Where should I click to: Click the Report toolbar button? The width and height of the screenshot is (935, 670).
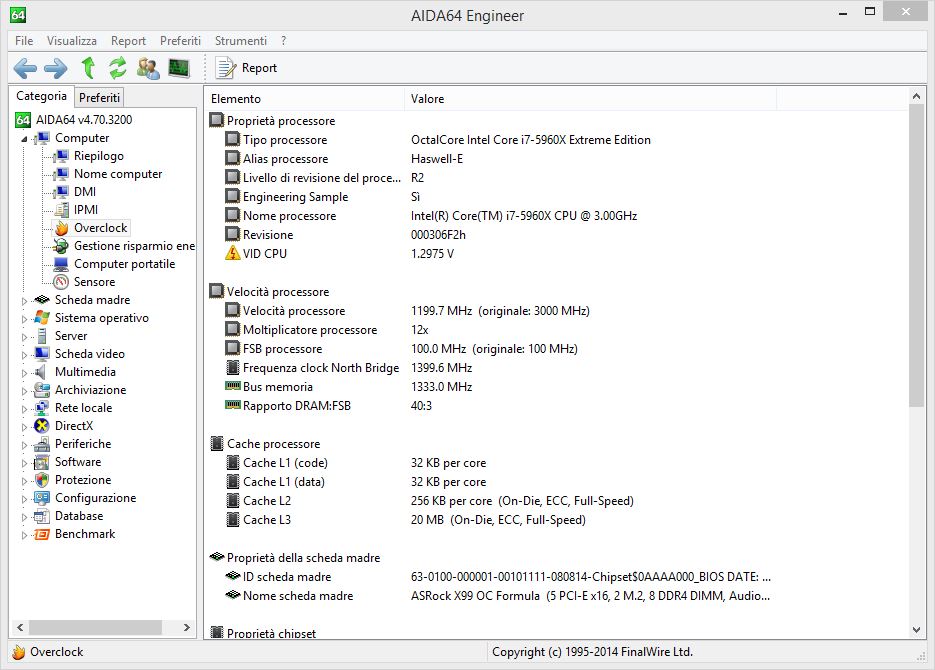[247, 68]
